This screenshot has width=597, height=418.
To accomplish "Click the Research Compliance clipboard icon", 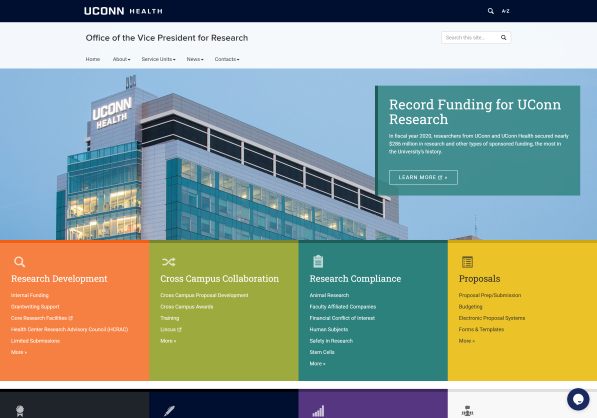I will (318, 262).
